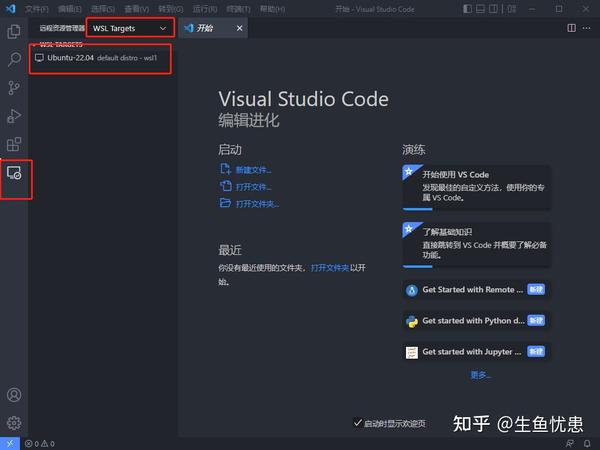Toggle the secondary side bar layout icon

(x=493, y=9)
